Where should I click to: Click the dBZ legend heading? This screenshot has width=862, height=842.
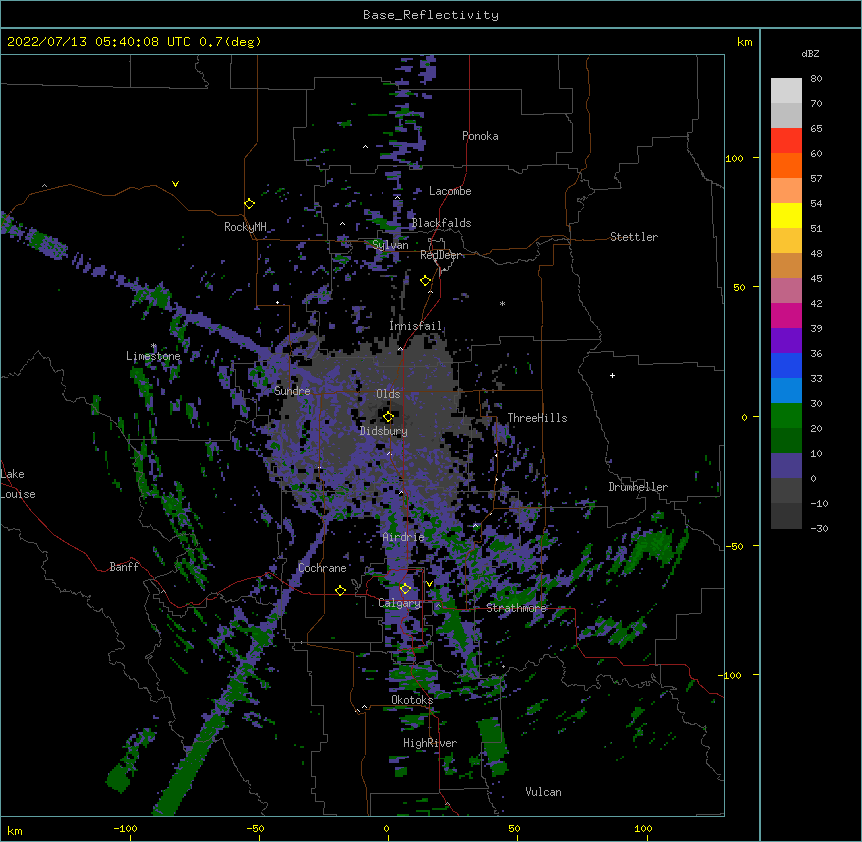(x=810, y=53)
